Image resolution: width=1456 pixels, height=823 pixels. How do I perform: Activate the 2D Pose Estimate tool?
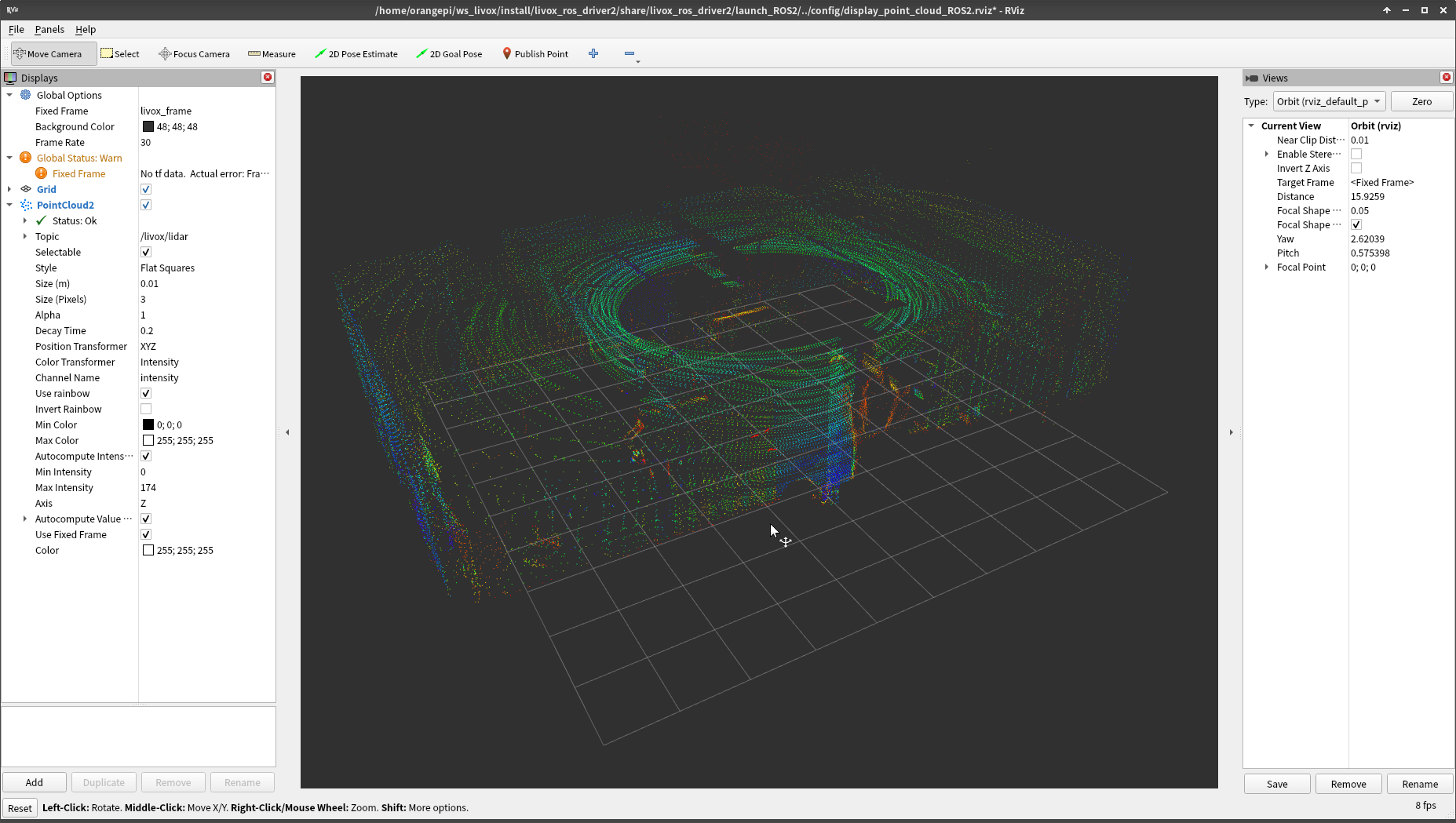coord(356,54)
